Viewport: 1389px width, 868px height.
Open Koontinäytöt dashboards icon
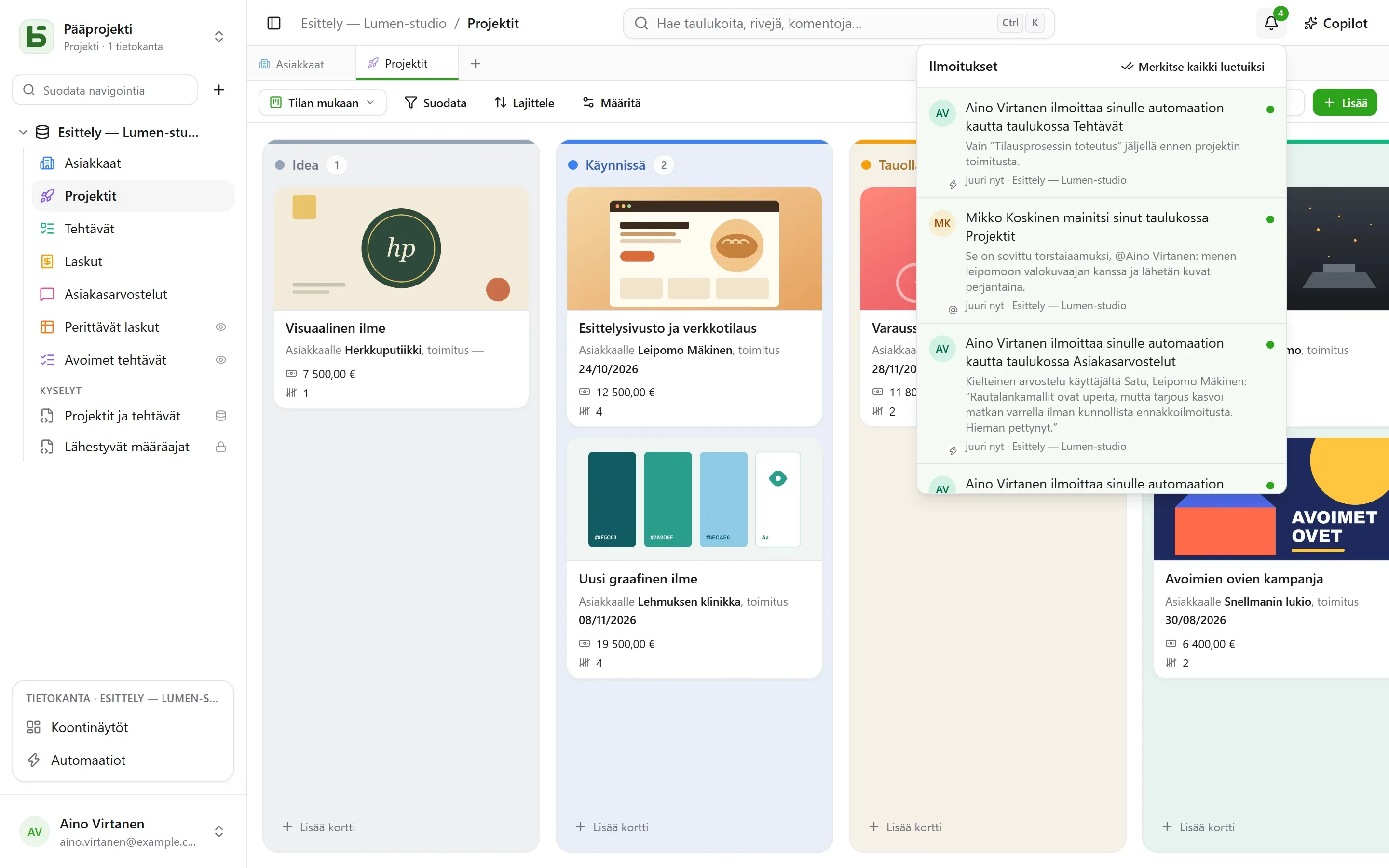click(34, 727)
